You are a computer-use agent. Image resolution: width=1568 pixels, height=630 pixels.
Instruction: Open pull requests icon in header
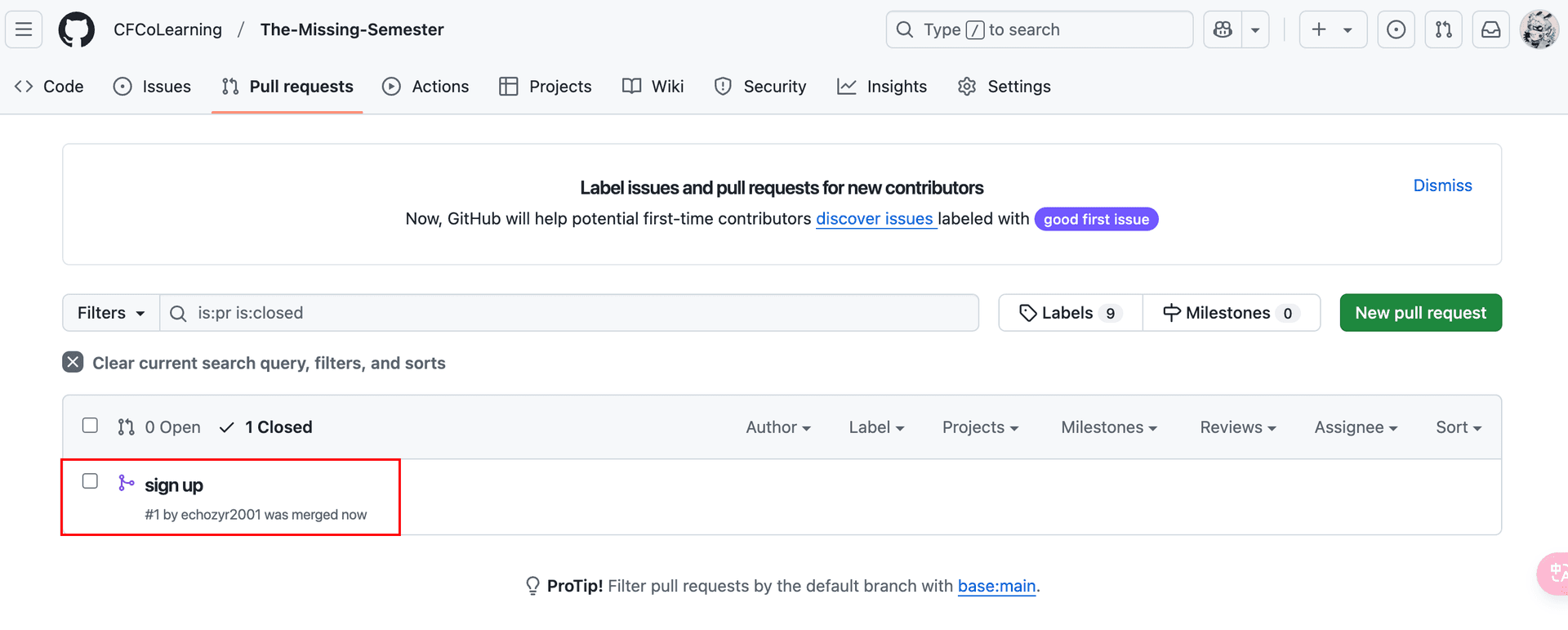pyautogui.click(x=1443, y=29)
